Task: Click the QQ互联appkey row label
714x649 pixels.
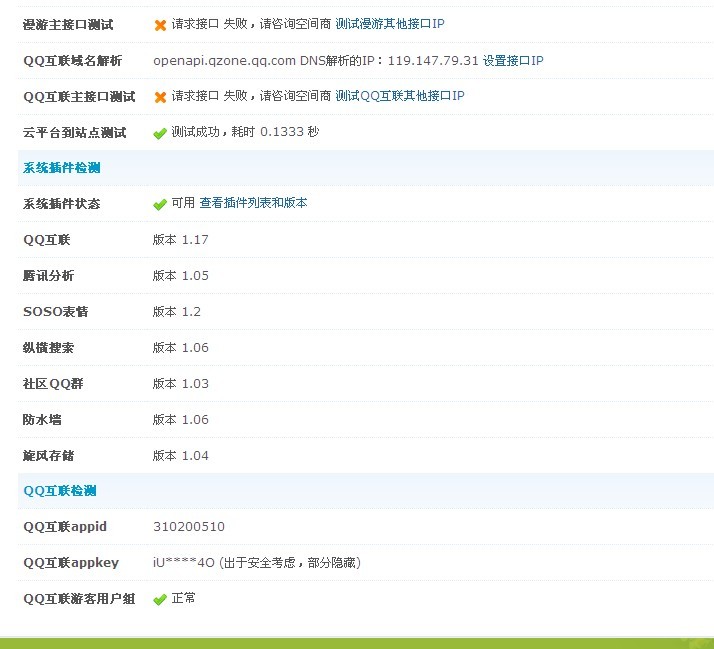Action: point(71,562)
